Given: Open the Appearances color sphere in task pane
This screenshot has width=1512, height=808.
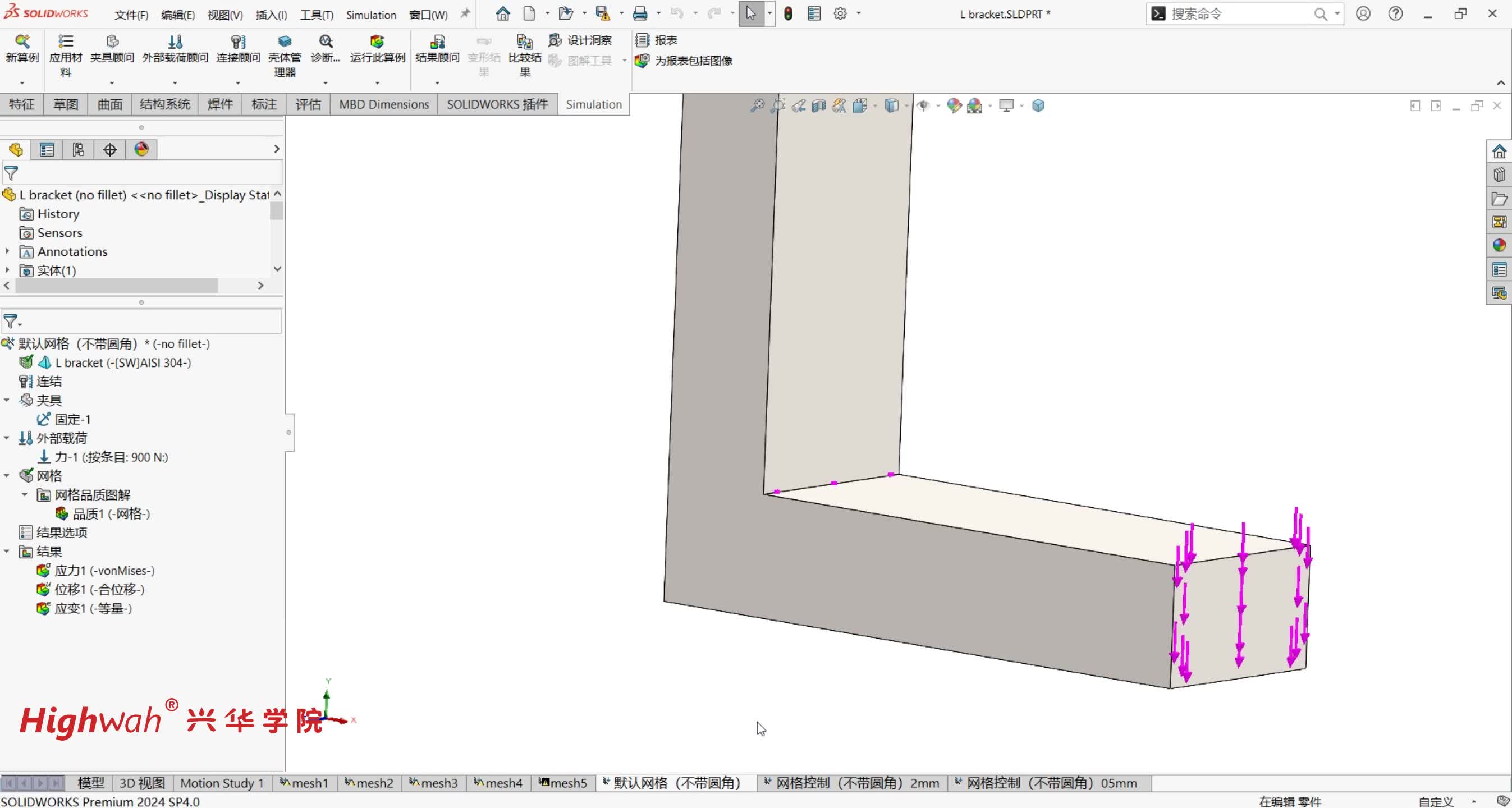Looking at the screenshot, I should 1499,245.
